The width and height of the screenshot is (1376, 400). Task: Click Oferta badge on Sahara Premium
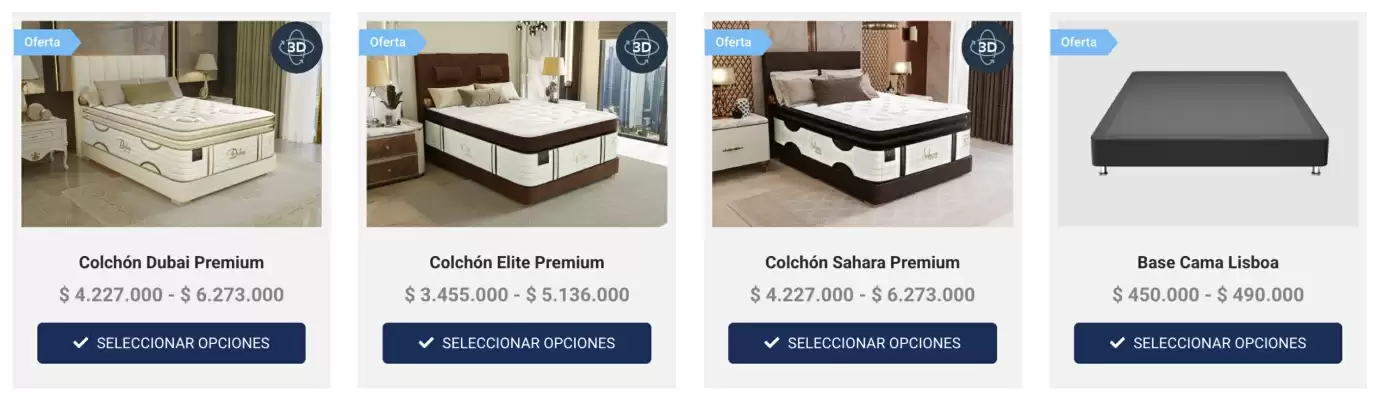pyautogui.click(x=737, y=42)
